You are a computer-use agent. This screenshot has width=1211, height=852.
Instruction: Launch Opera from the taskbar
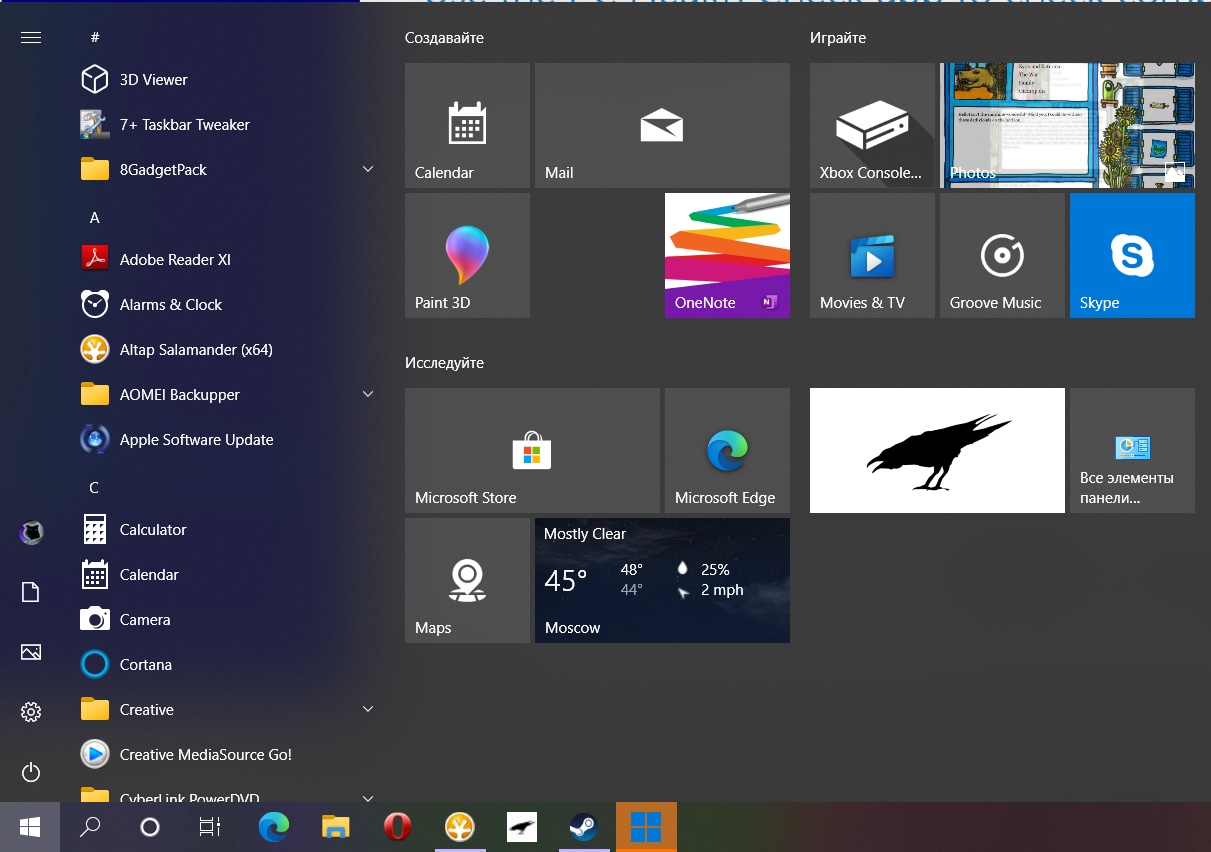pos(398,827)
